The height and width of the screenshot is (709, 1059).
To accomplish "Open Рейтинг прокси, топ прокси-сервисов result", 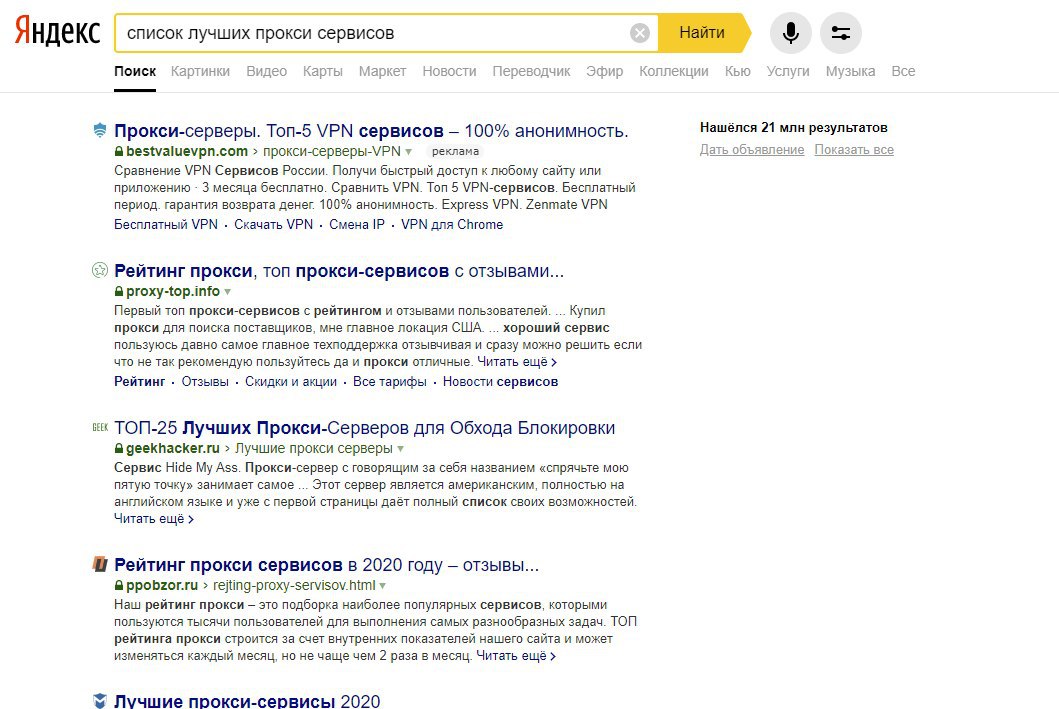I will click(x=339, y=271).
